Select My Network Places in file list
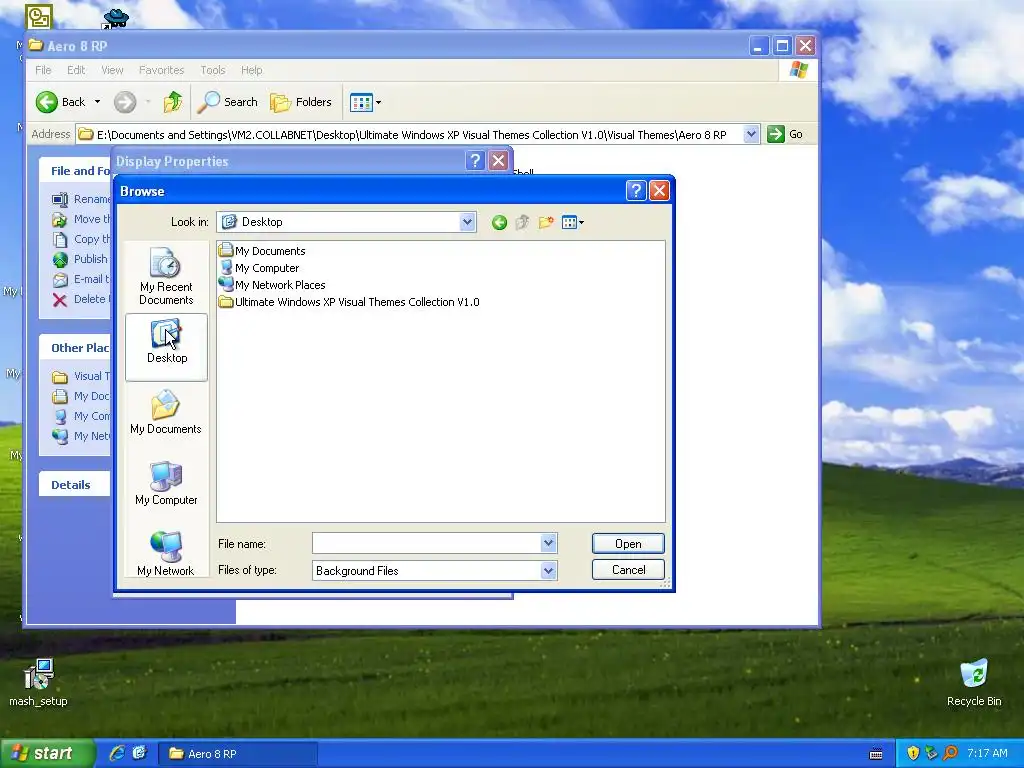The image size is (1024, 768). pyautogui.click(x=272, y=285)
